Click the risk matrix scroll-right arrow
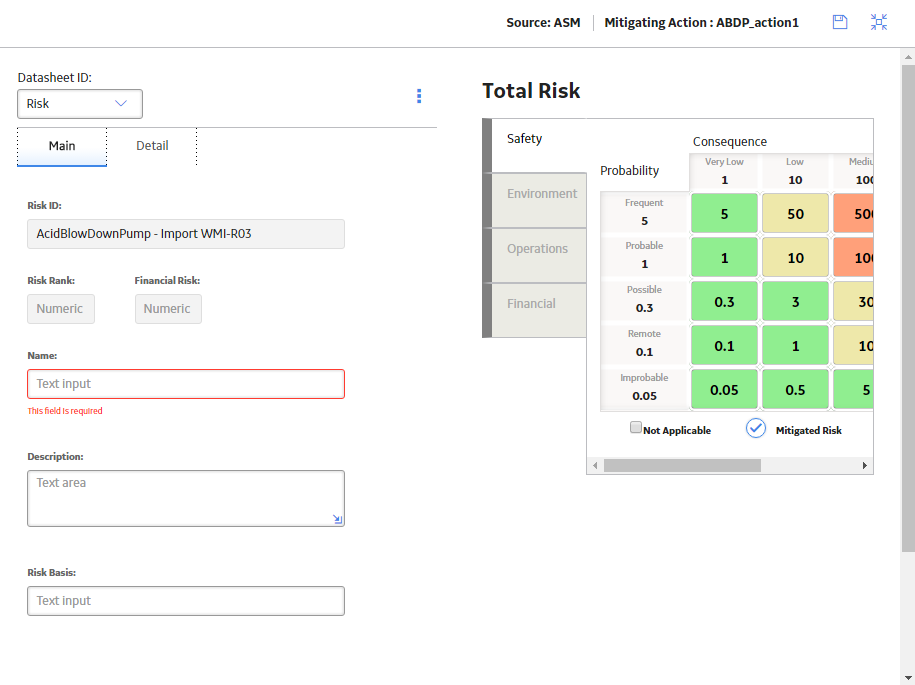This screenshot has width=915, height=685. coord(865,466)
